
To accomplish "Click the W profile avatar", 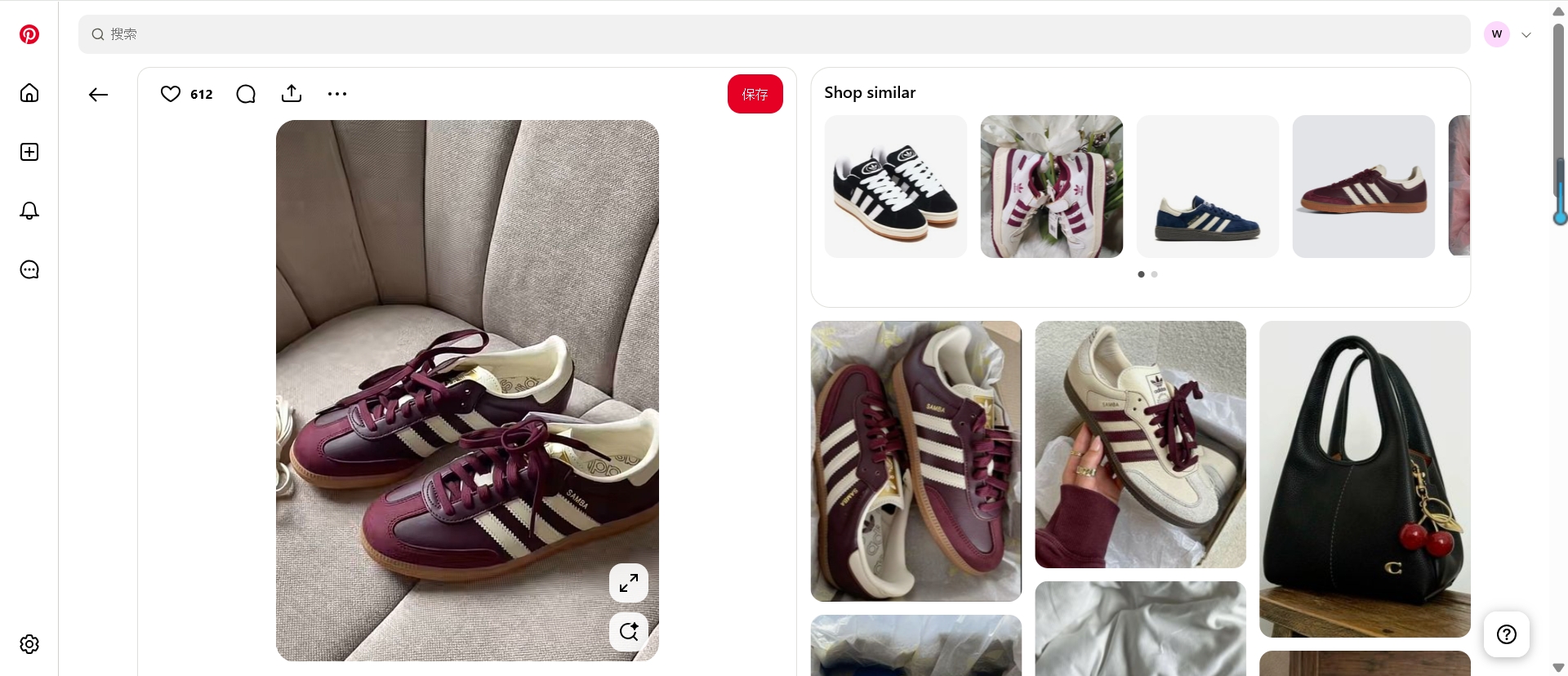I will click(1497, 34).
